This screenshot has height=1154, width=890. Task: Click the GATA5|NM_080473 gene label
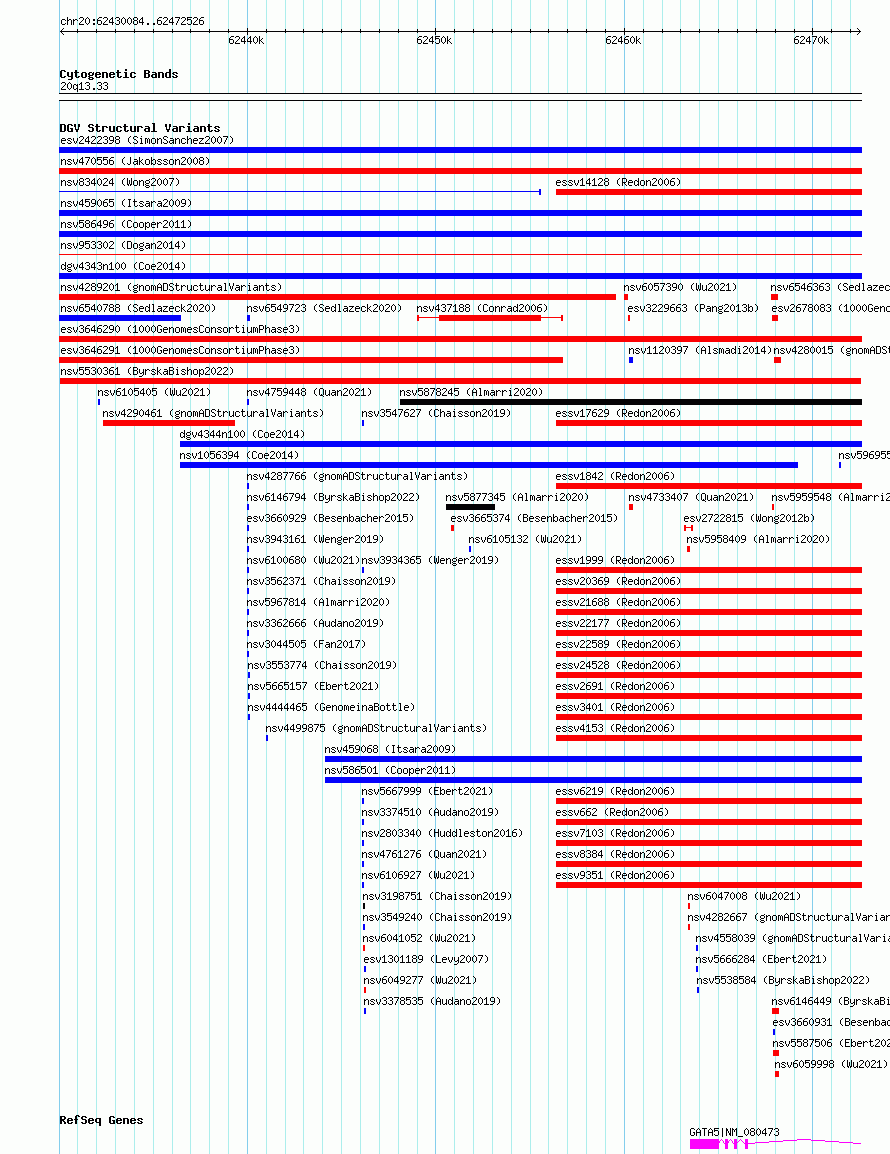coord(734,1132)
